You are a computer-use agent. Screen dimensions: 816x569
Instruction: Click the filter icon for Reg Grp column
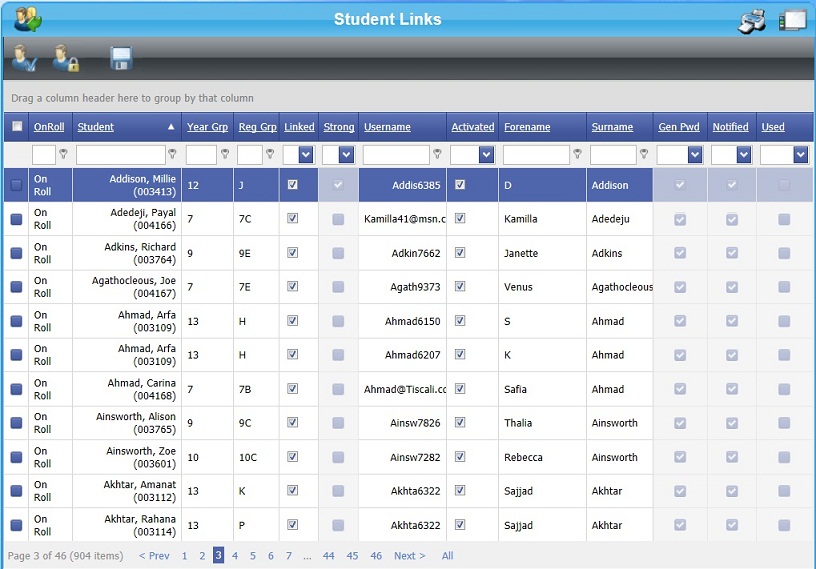click(270, 154)
